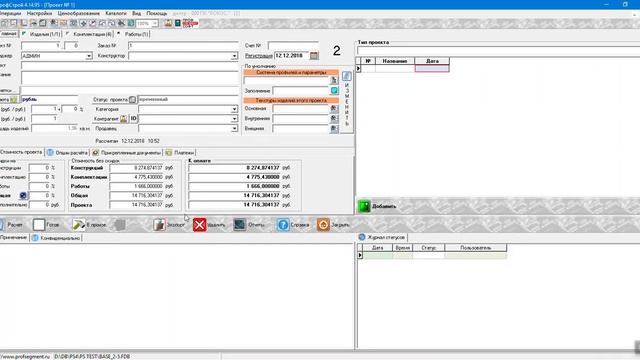Image resolution: width=640 pixels, height=360 pixels.
Task: Click the texture picker icon for Внешняя
Action: (334, 129)
